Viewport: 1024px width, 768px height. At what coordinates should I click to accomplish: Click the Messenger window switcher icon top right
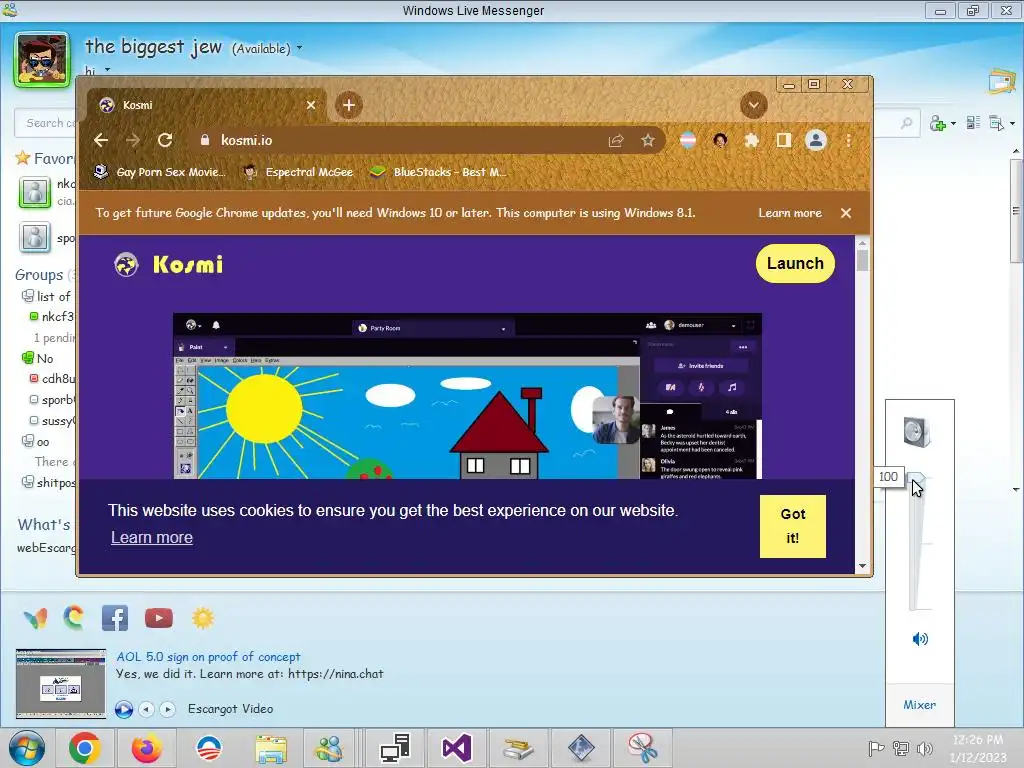pos(1001,82)
